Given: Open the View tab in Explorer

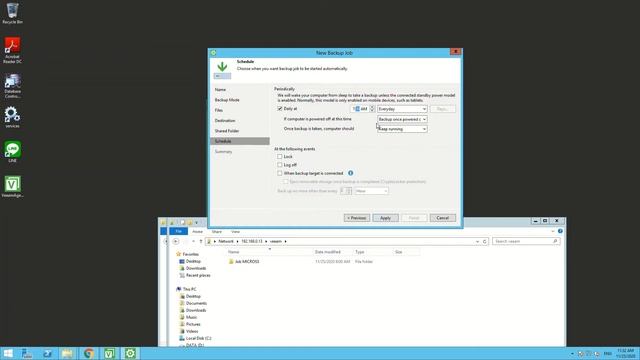Looking at the screenshot, I should pos(236,231).
